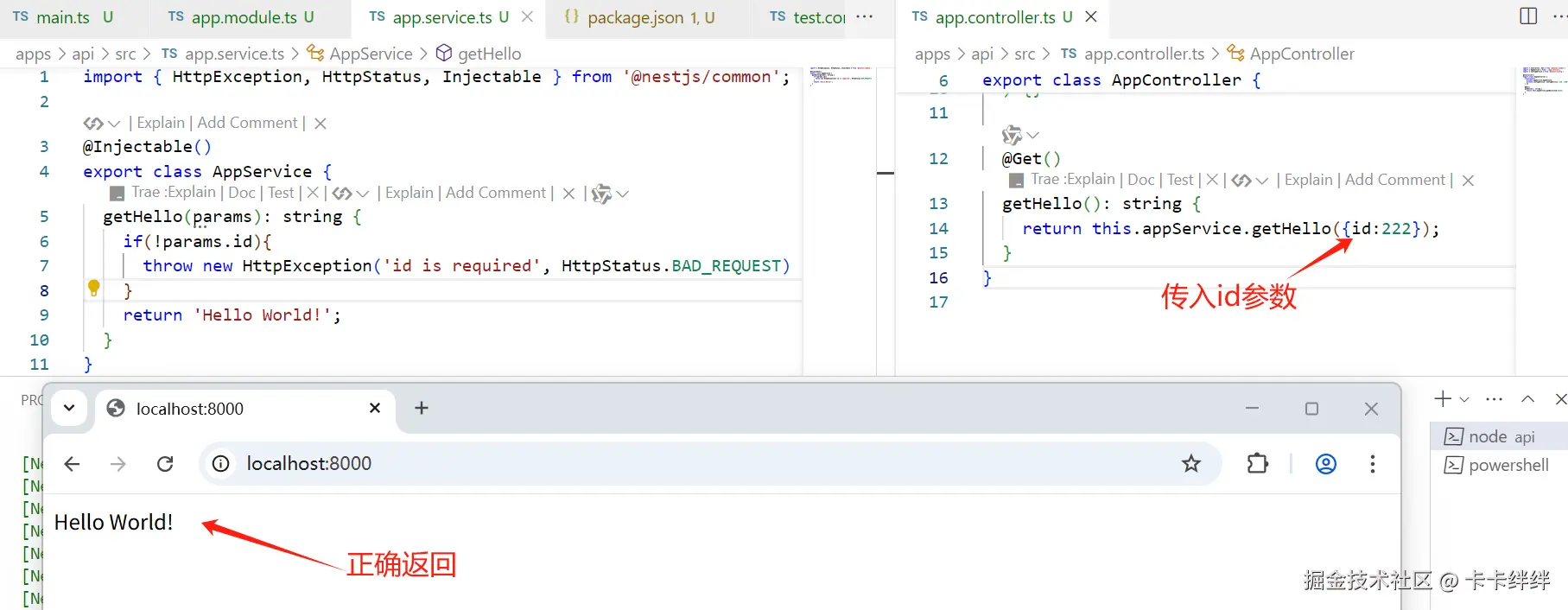Click Add Comment lens above @Injectable
The height and width of the screenshot is (610, 1568).
247,123
